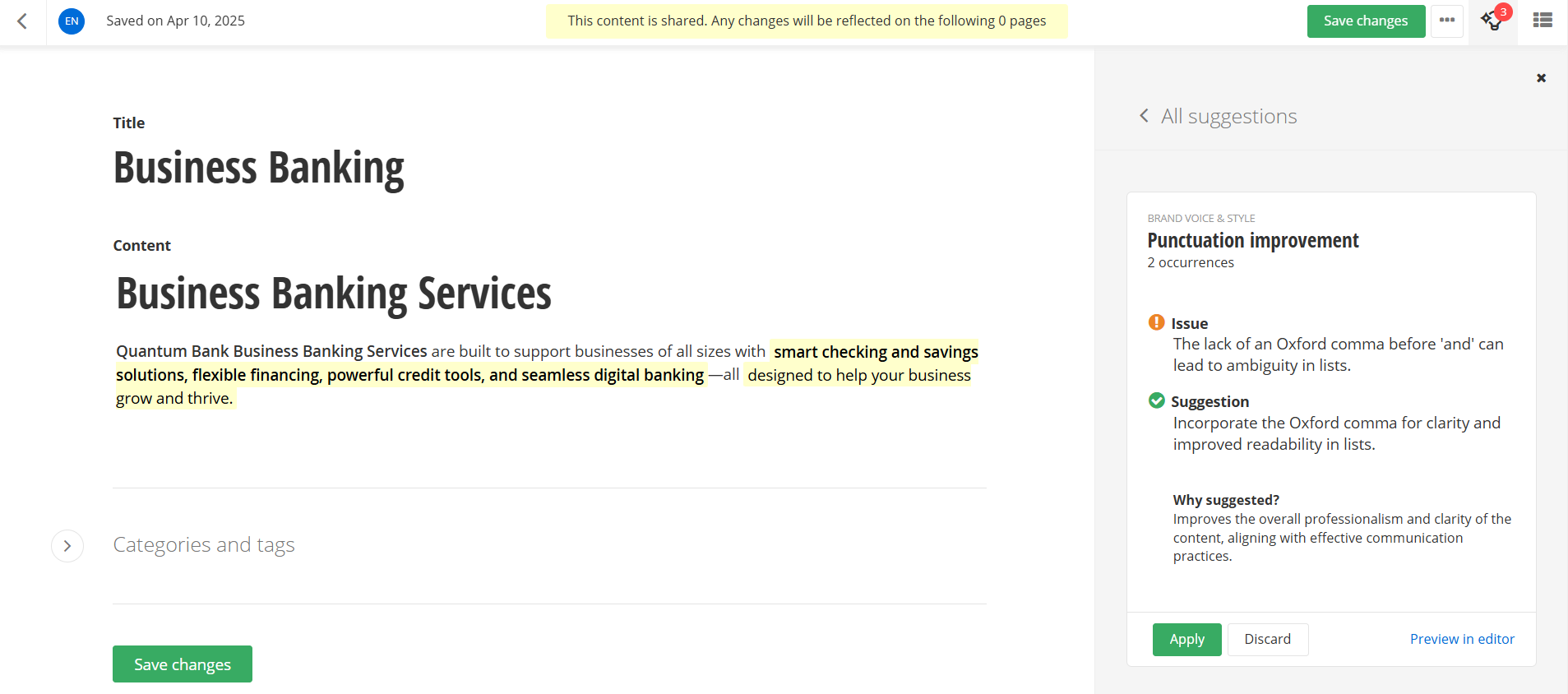Viewport: 1568px width, 694px height.
Task: Select highlighted text 'smart checking and savings'
Action: (875, 352)
